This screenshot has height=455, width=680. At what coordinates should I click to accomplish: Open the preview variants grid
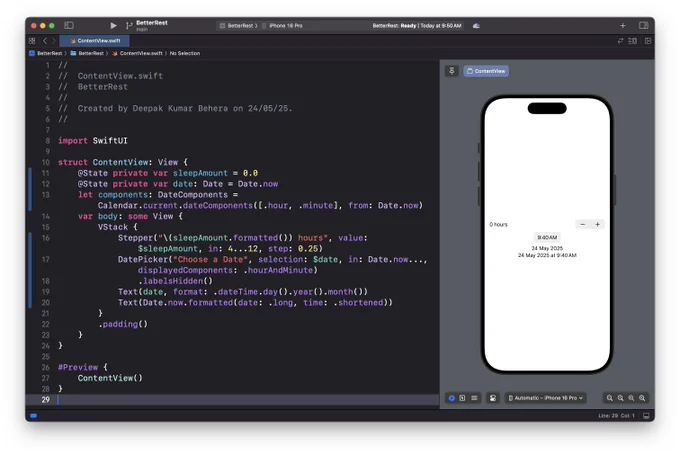coord(474,398)
